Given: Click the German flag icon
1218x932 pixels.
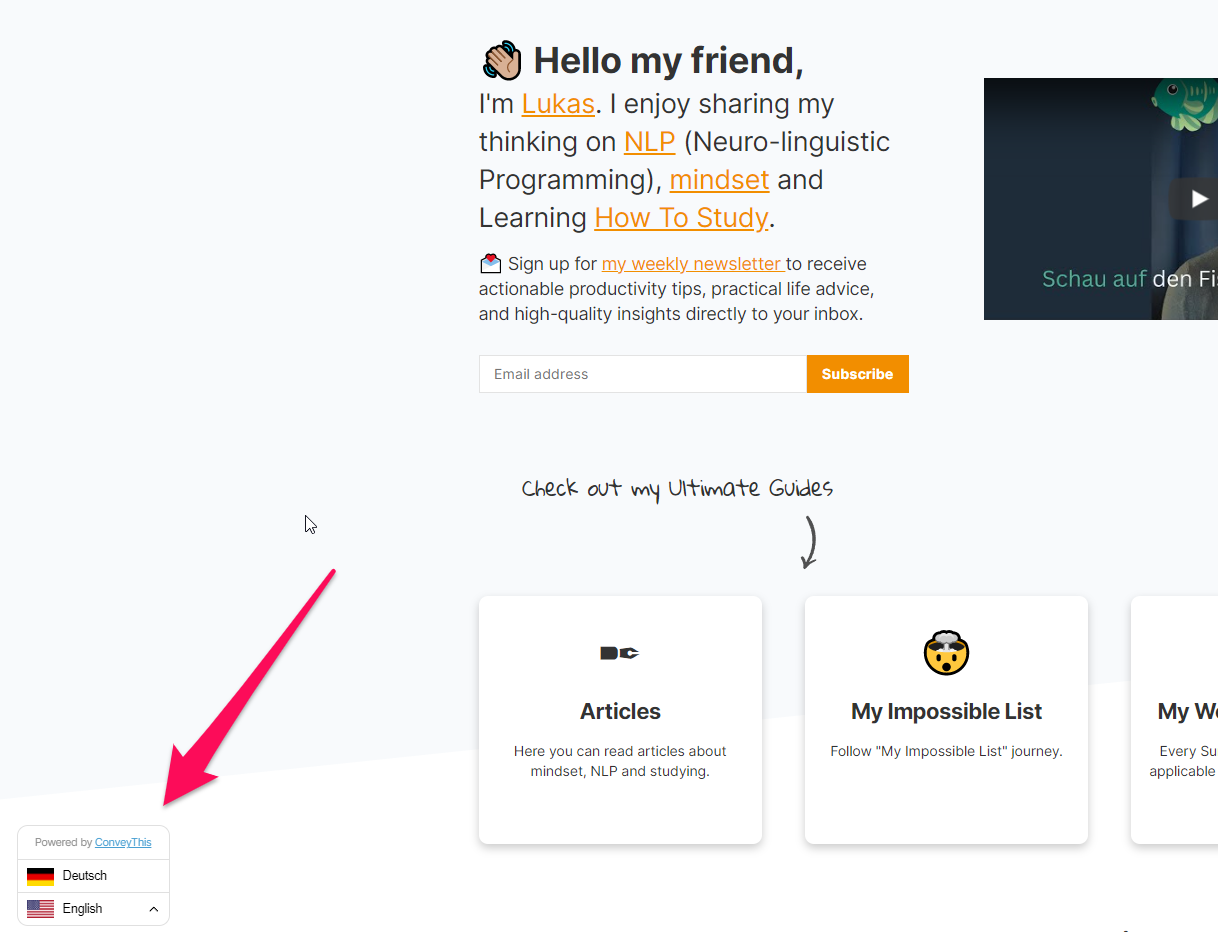Looking at the screenshot, I should pyautogui.click(x=40, y=876).
